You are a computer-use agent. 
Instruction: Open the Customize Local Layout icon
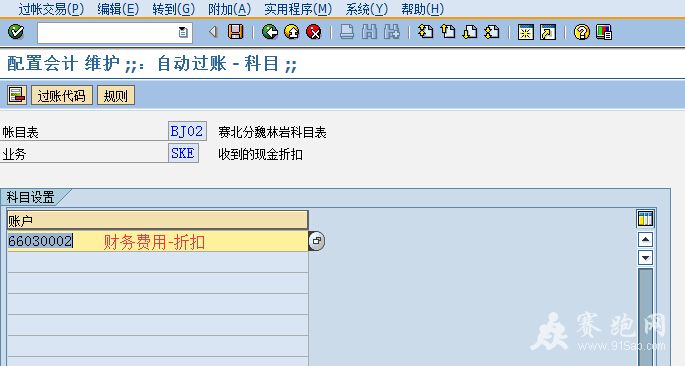(x=604, y=32)
